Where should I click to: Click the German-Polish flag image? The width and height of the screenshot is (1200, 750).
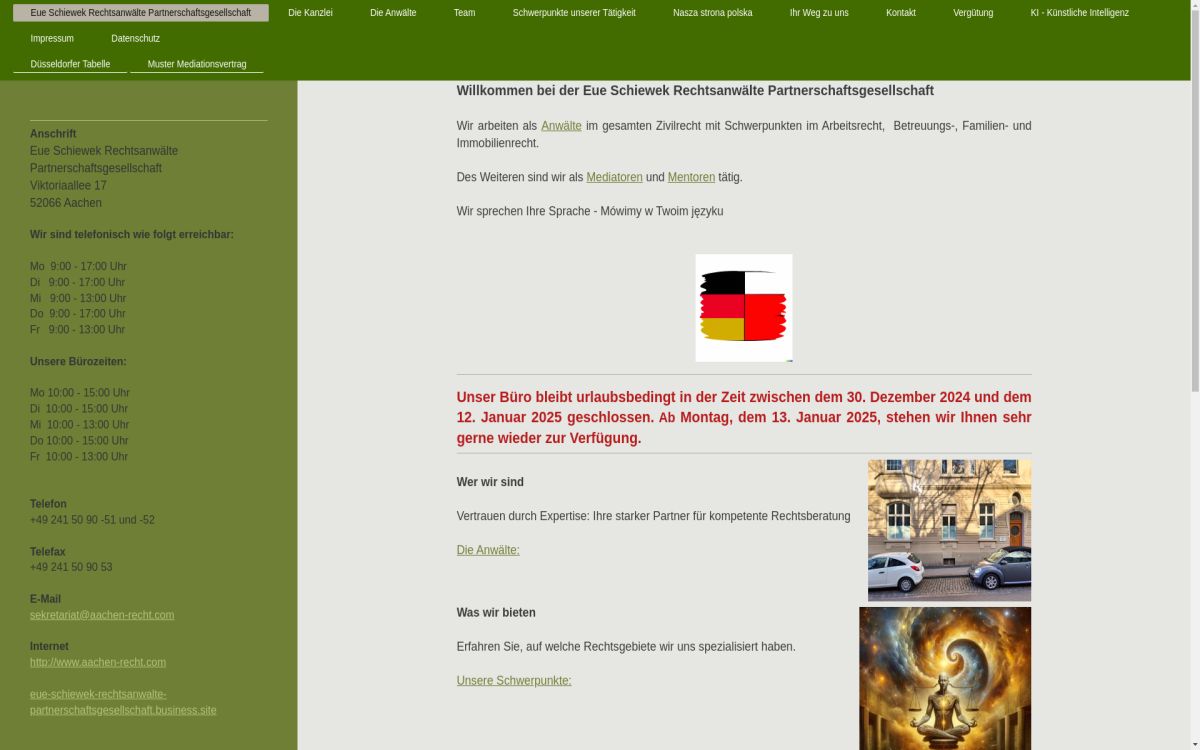744,308
